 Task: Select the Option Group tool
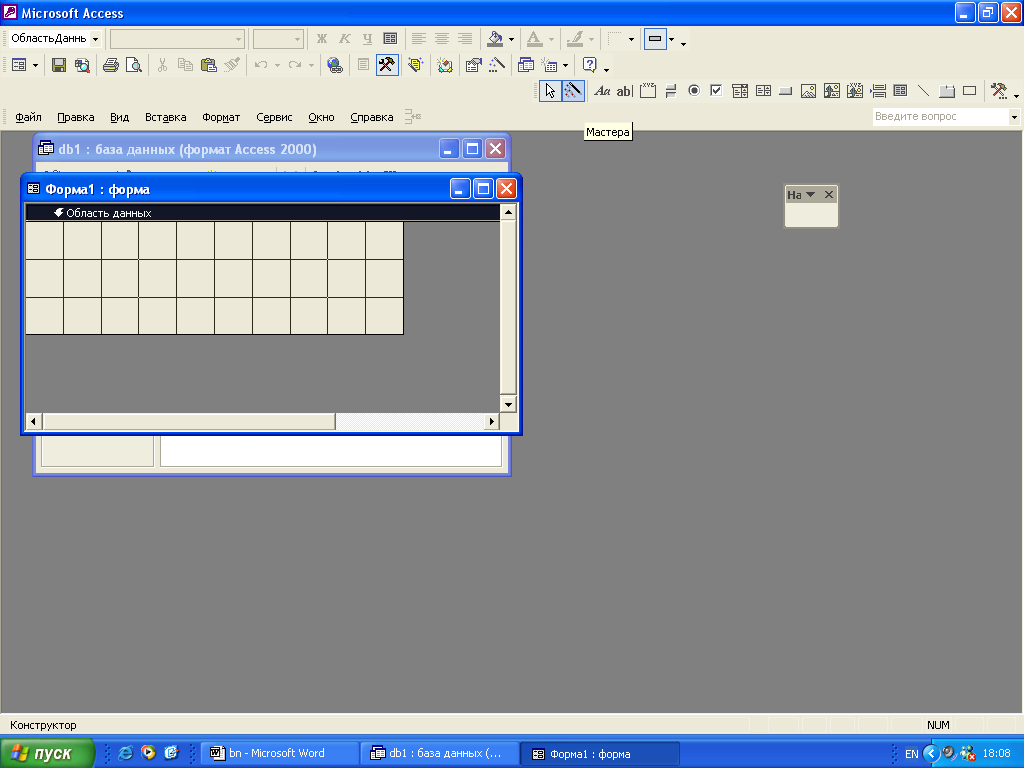[648, 91]
